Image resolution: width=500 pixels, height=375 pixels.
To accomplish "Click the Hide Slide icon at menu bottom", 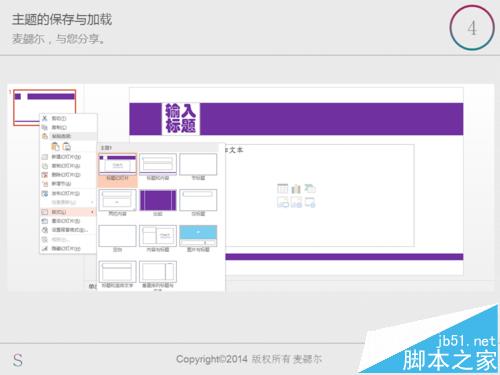I will pyautogui.click(x=45, y=248).
